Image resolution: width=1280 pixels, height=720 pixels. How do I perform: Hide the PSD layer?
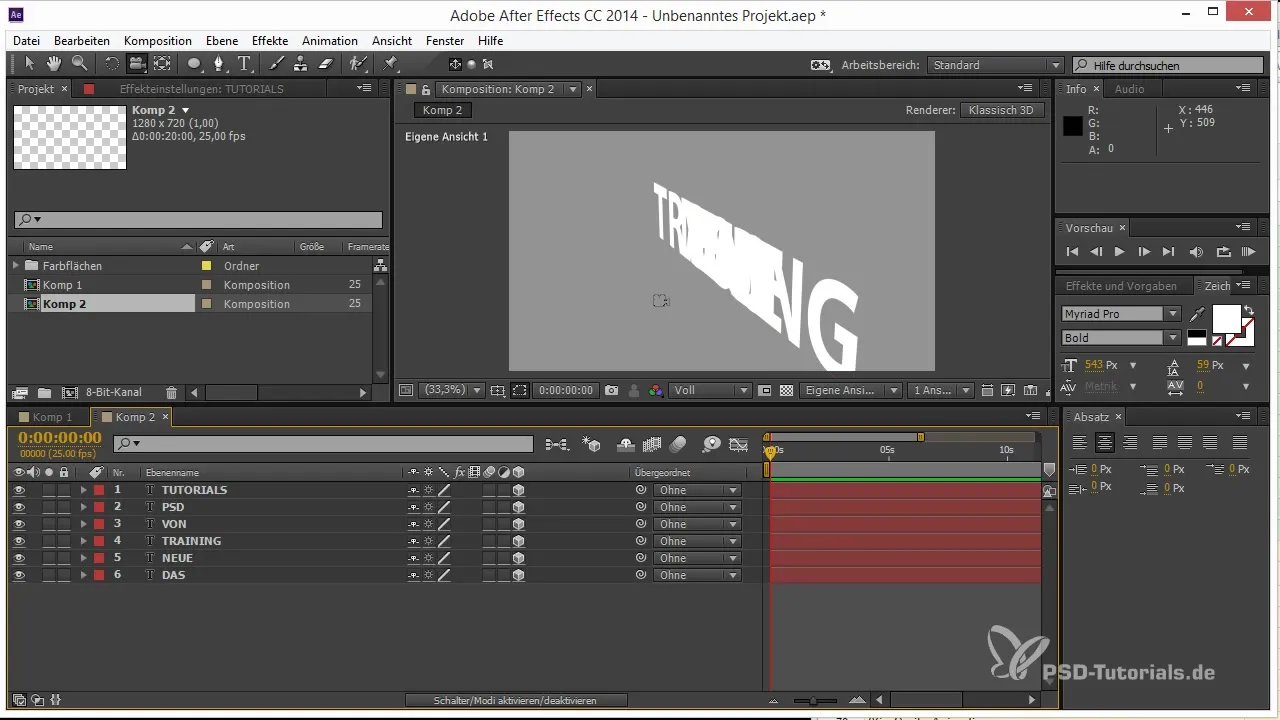point(19,507)
